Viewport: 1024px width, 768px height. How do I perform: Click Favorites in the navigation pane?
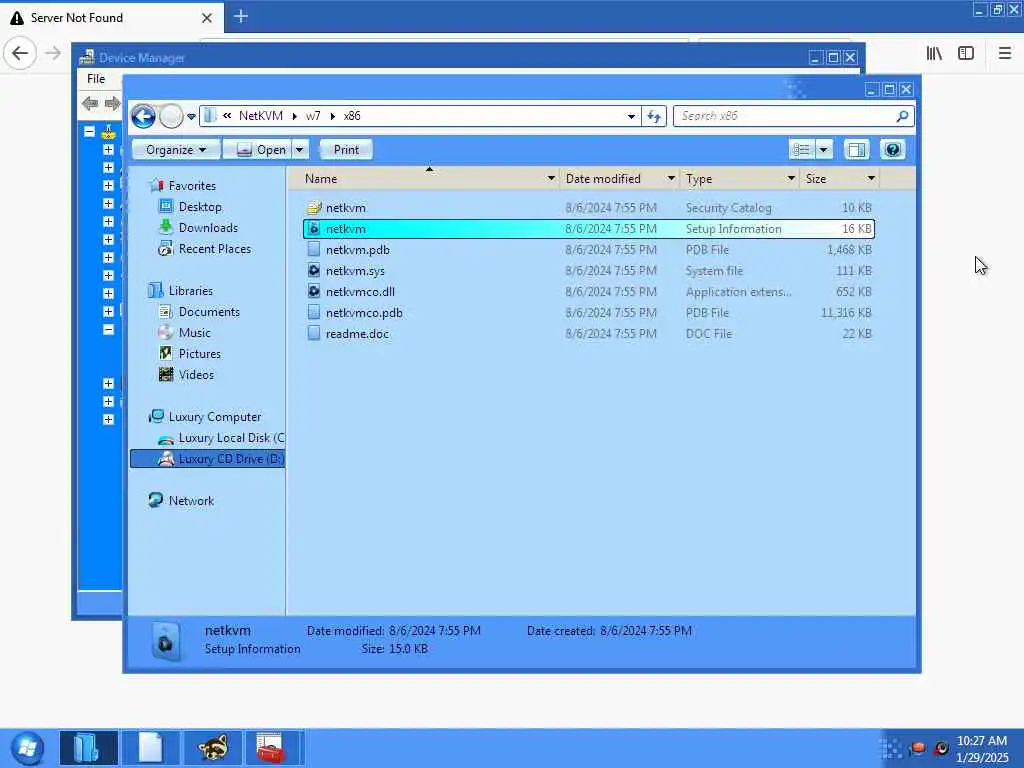(192, 186)
